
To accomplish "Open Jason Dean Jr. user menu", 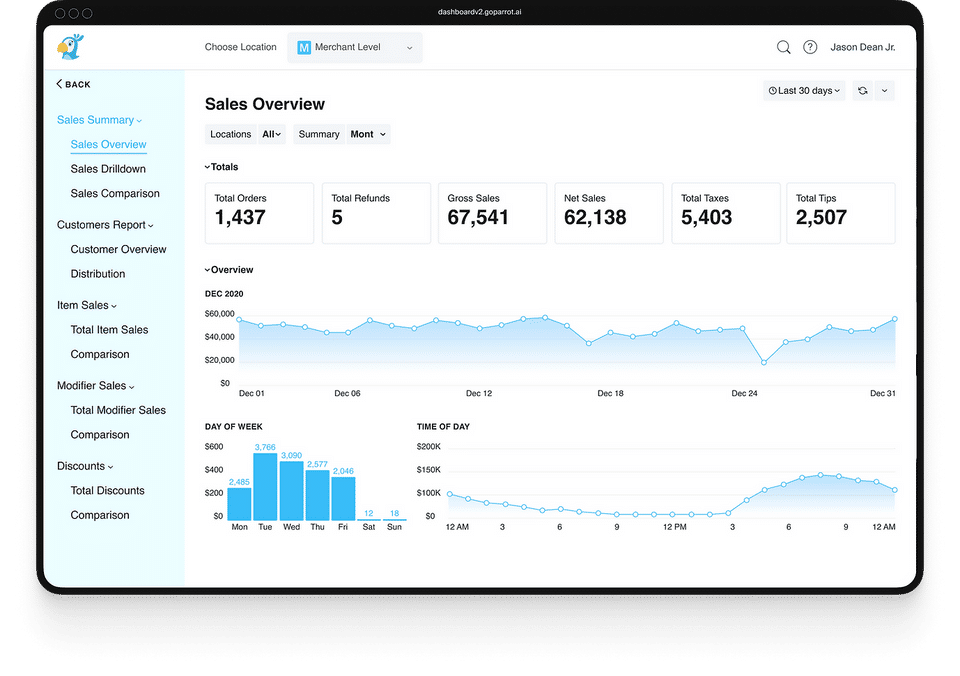I will tap(862, 47).
